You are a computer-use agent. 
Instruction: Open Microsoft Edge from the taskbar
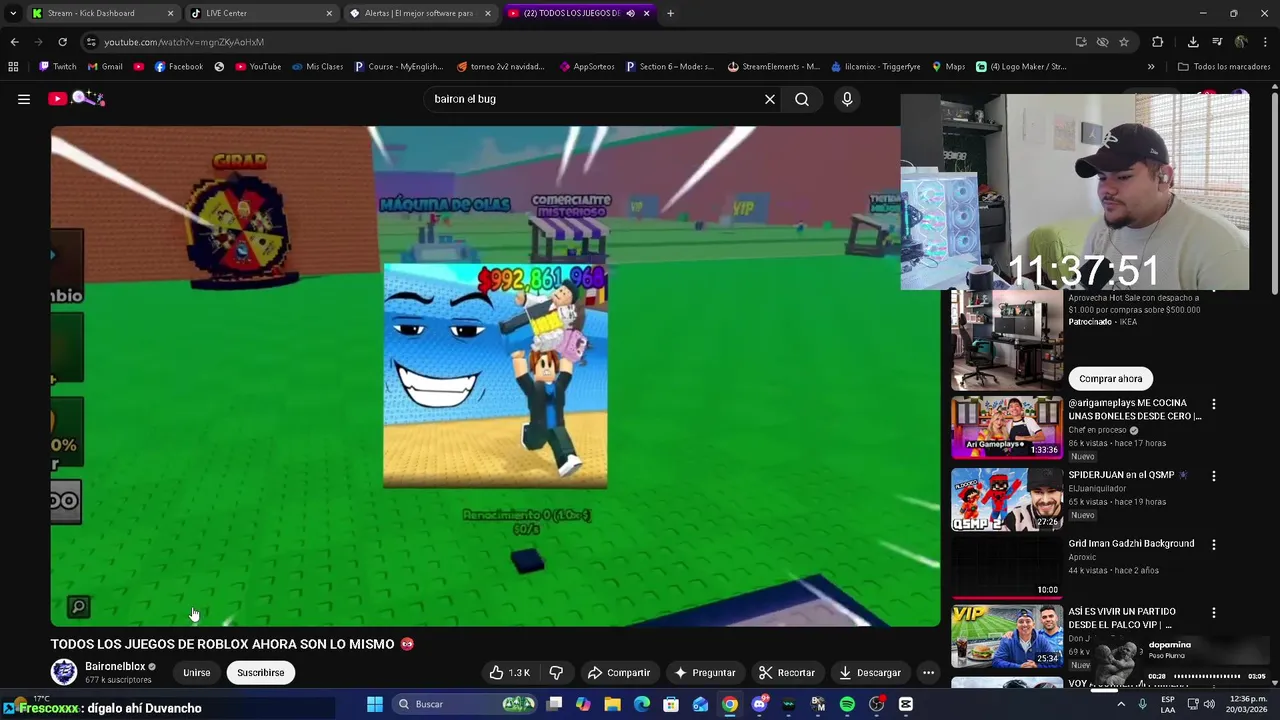pyautogui.click(x=642, y=704)
